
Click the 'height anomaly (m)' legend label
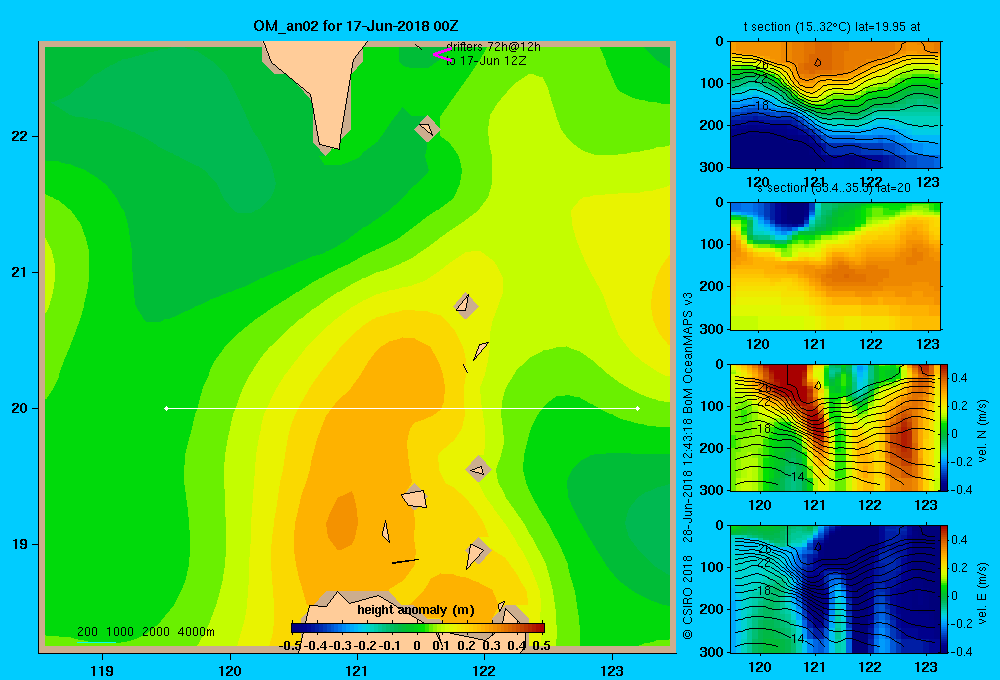pos(416,610)
